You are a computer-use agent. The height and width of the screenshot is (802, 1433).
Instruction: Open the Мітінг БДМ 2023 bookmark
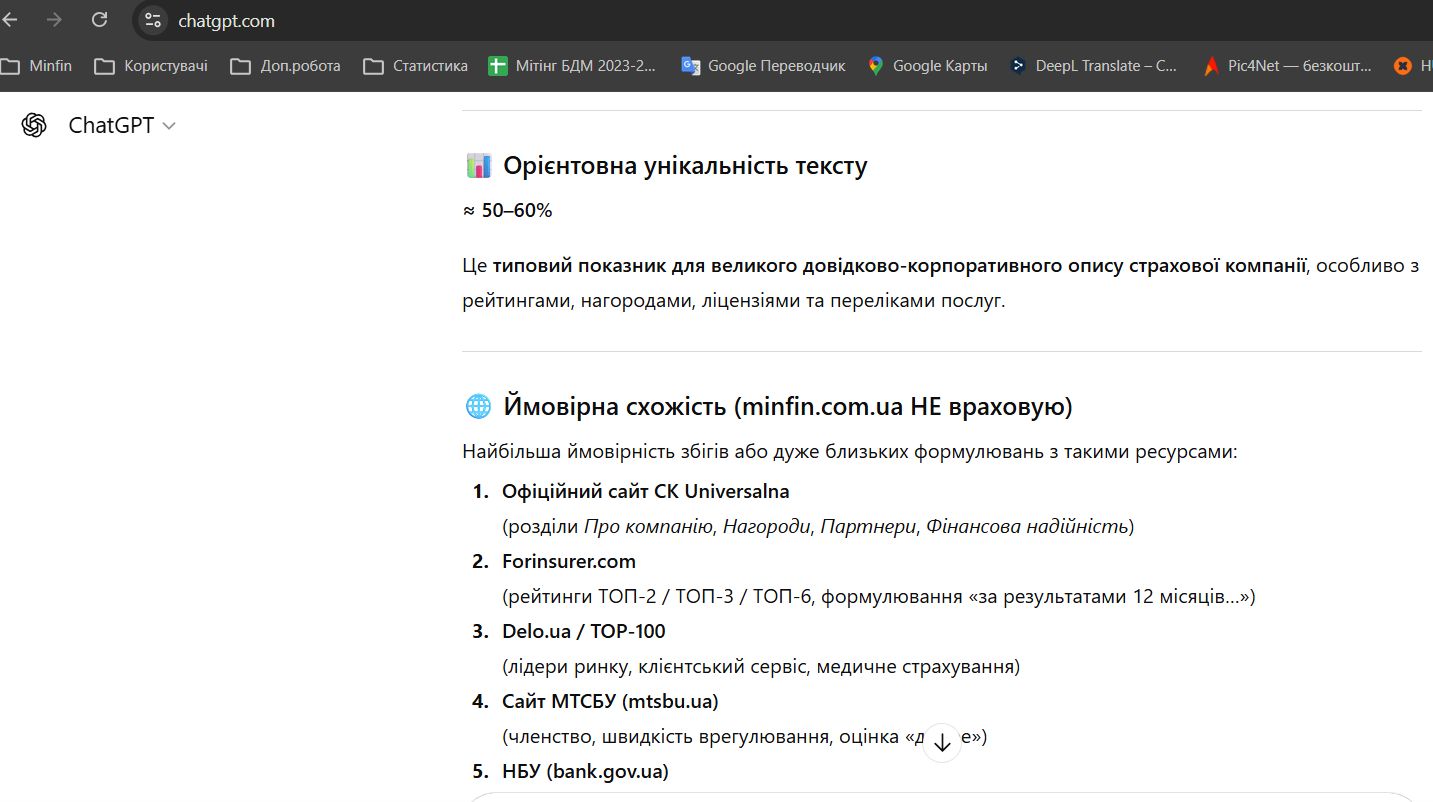tap(573, 66)
